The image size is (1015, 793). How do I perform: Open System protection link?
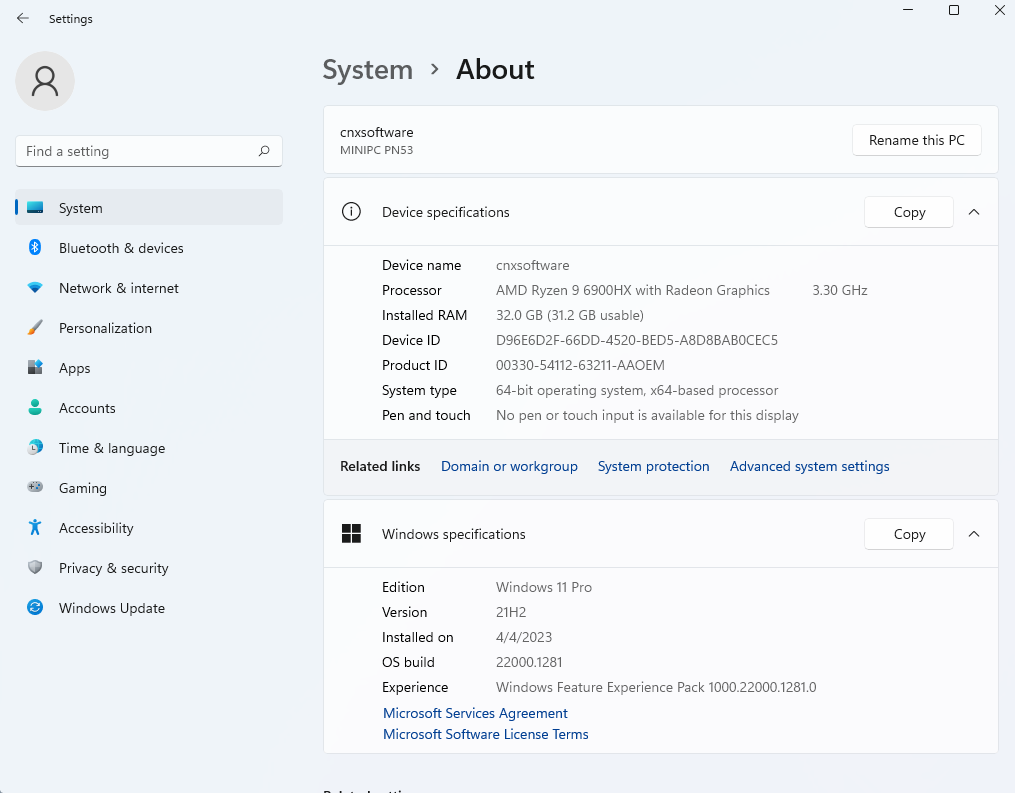(x=653, y=466)
